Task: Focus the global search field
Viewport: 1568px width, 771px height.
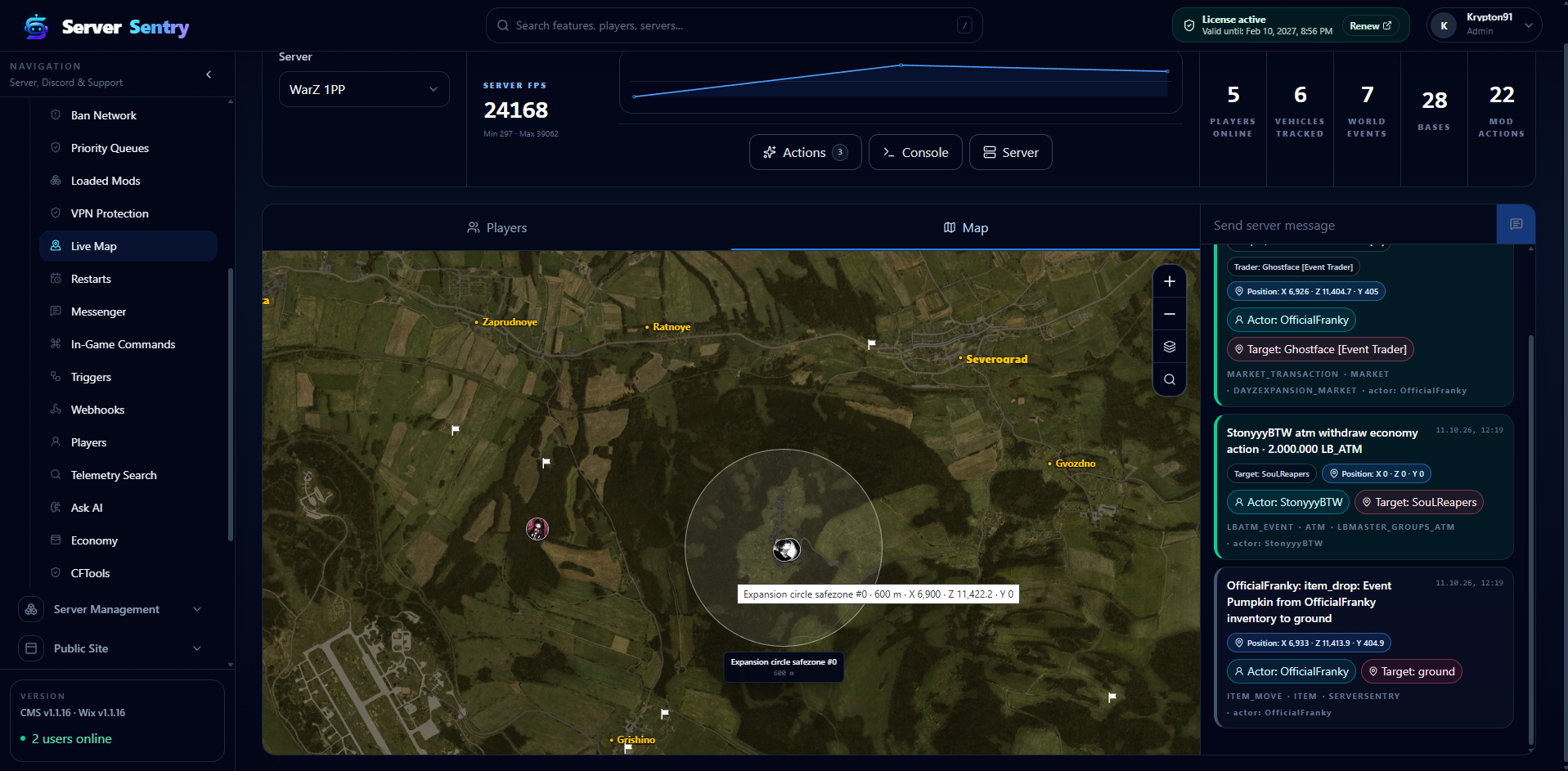Action: (734, 25)
